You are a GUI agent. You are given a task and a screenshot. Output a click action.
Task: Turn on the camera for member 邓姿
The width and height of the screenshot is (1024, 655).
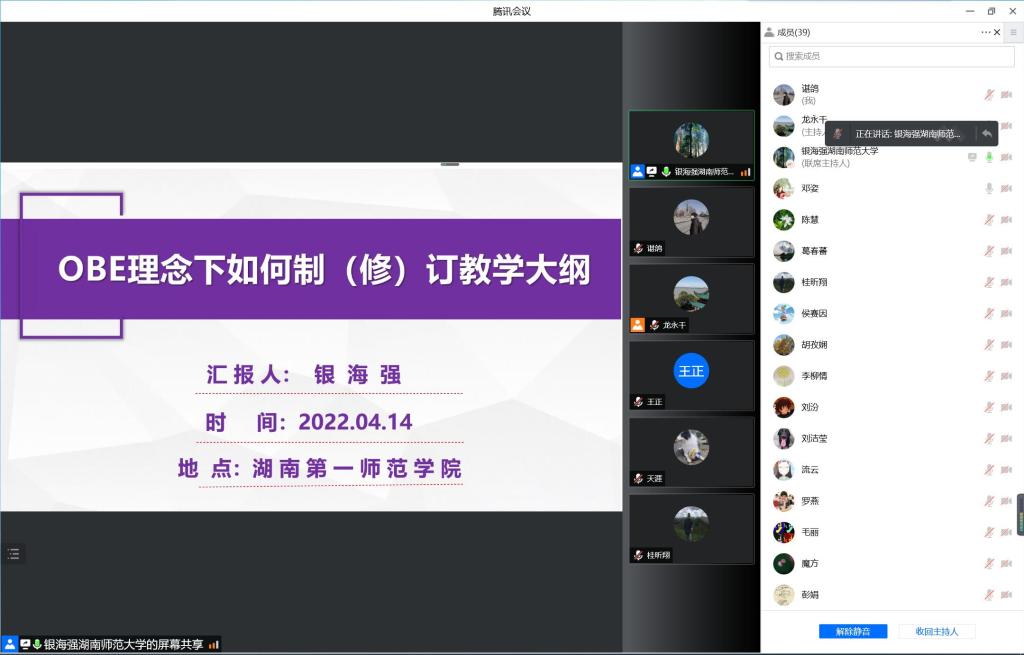coord(1008,187)
